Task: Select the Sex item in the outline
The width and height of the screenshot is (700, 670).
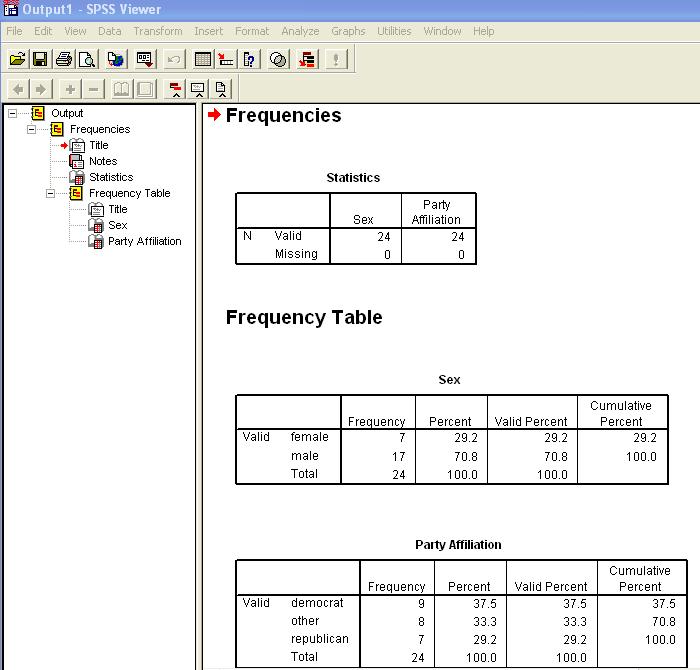Action: tap(118, 225)
